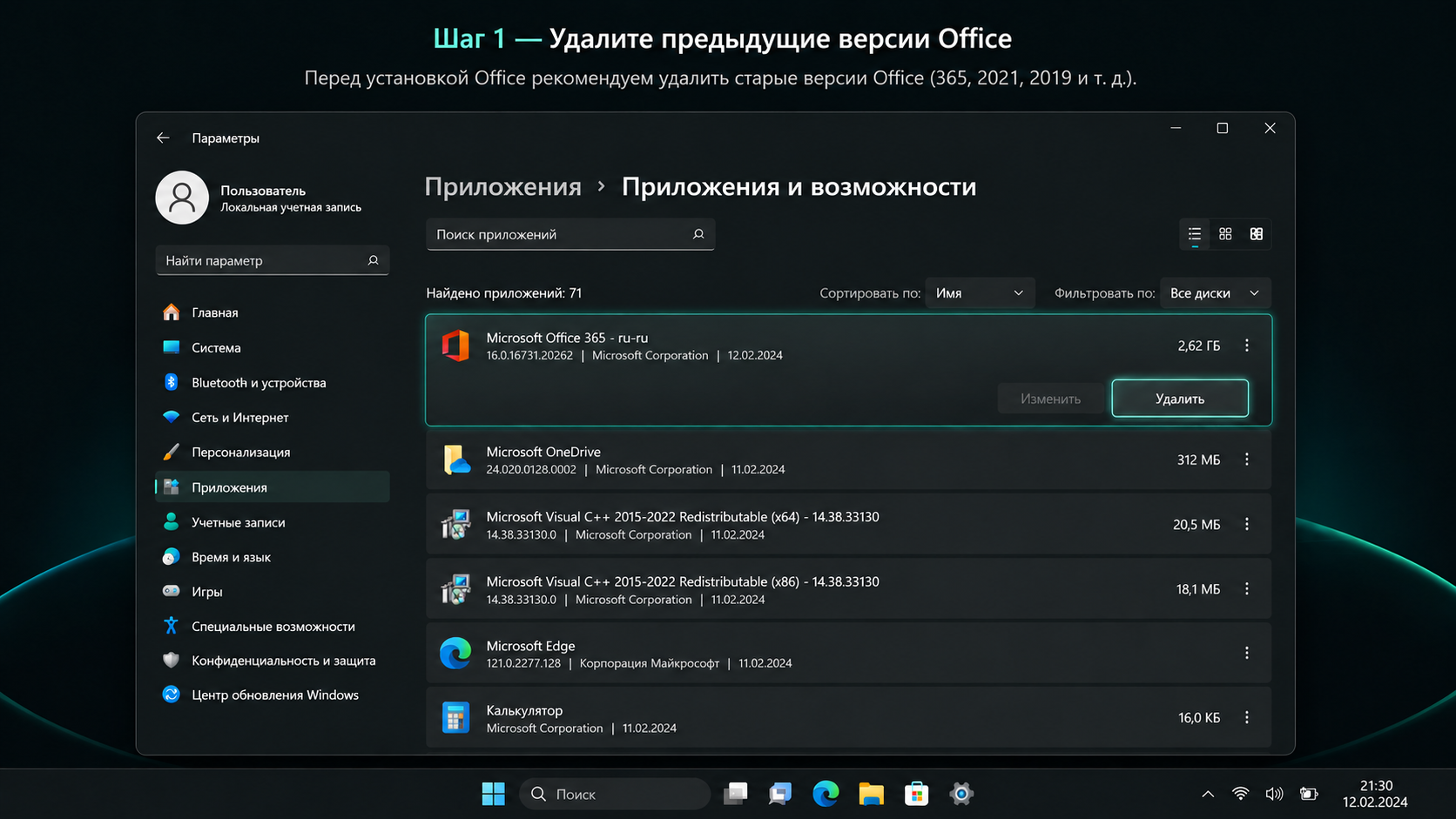The width and height of the screenshot is (1456, 819).
Task: Click the Visual C++ x86 installer icon
Action: (455, 589)
